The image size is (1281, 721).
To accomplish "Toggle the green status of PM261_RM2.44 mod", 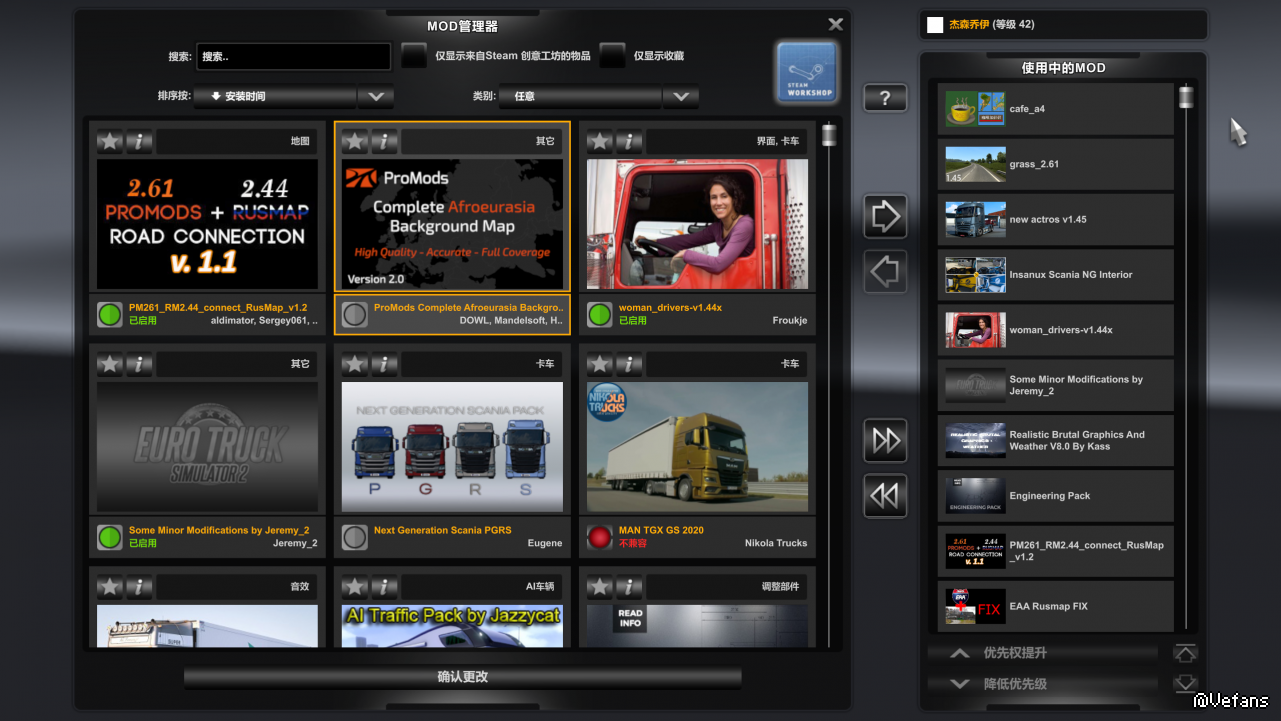I will pyautogui.click(x=109, y=314).
